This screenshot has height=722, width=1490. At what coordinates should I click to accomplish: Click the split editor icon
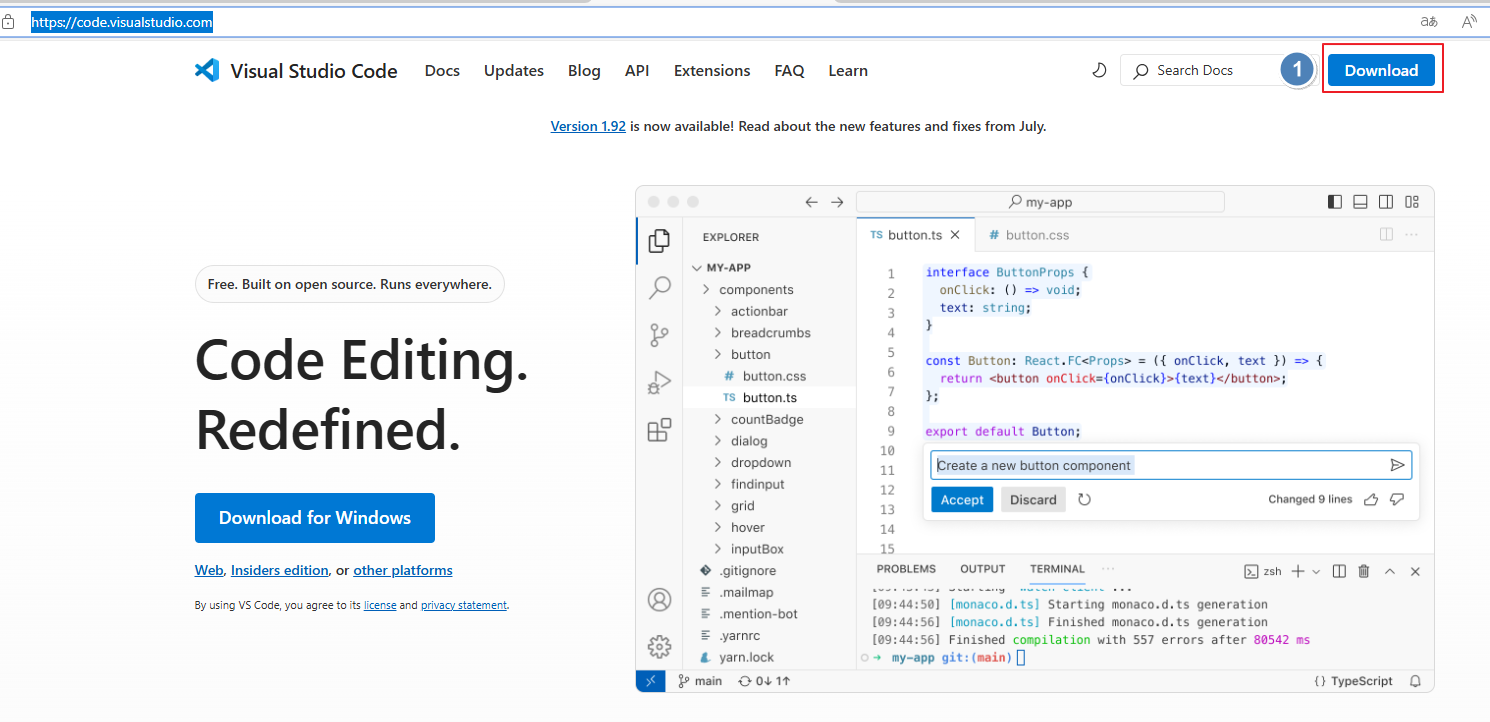click(x=1386, y=235)
